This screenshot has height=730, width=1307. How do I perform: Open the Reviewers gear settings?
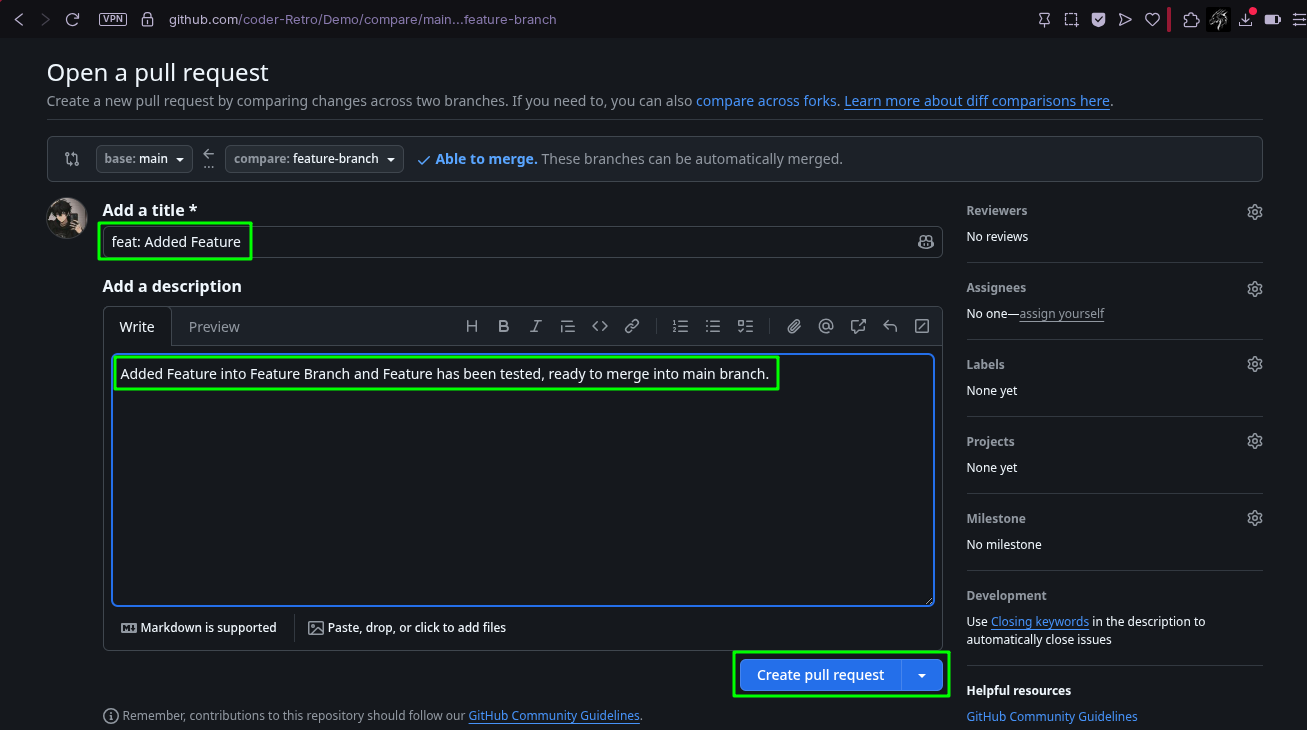[1255, 212]
